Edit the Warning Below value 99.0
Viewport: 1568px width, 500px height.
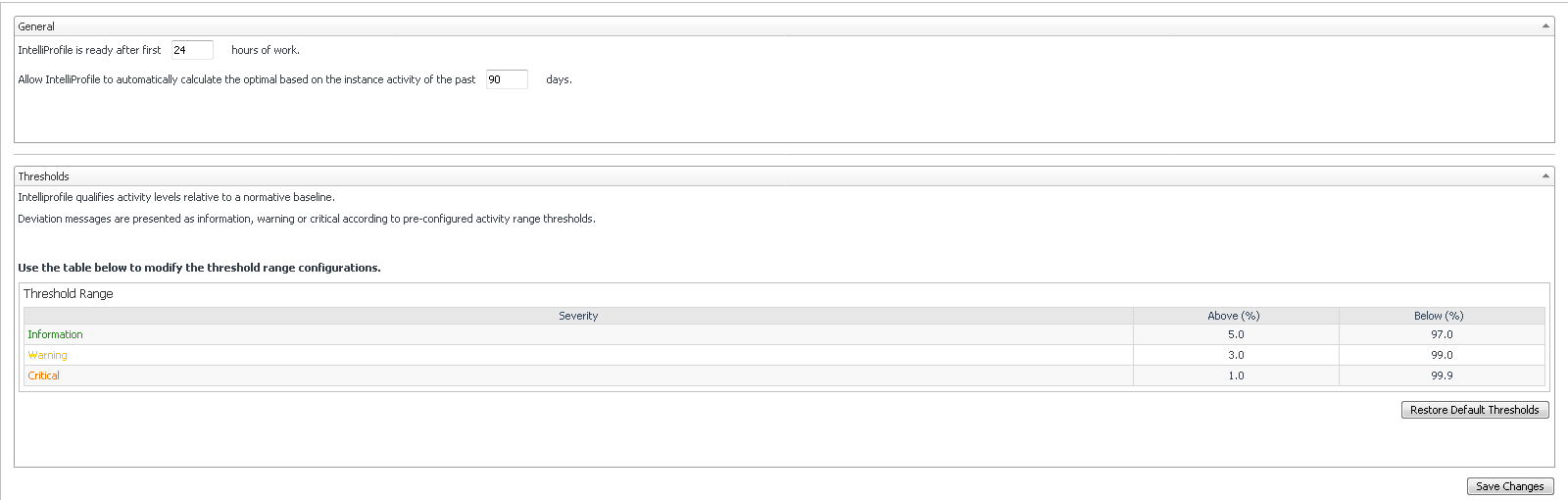point(1442,355)
